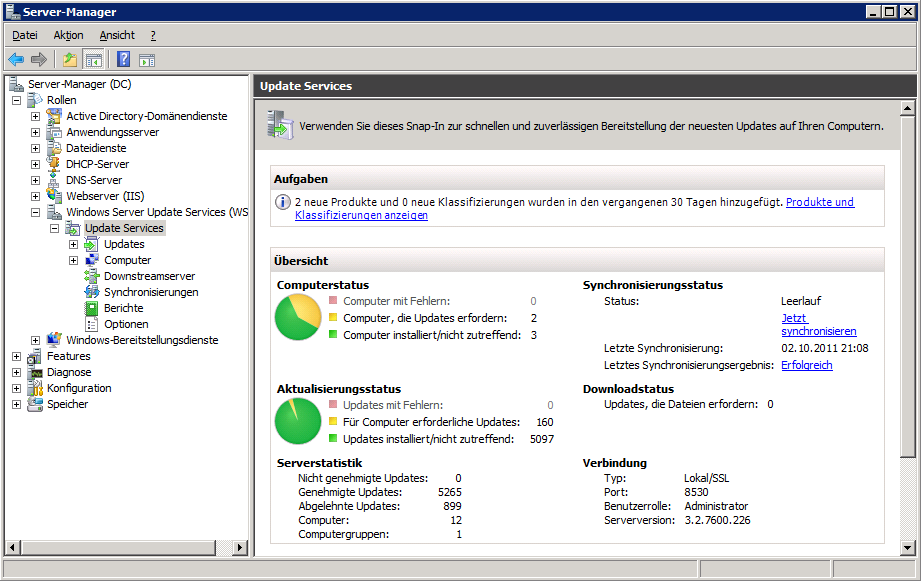Screen dimensions: 921x581
Task: Click scroll up arrow in content pane
Action: pyautogui.click(x=907, y=108)
